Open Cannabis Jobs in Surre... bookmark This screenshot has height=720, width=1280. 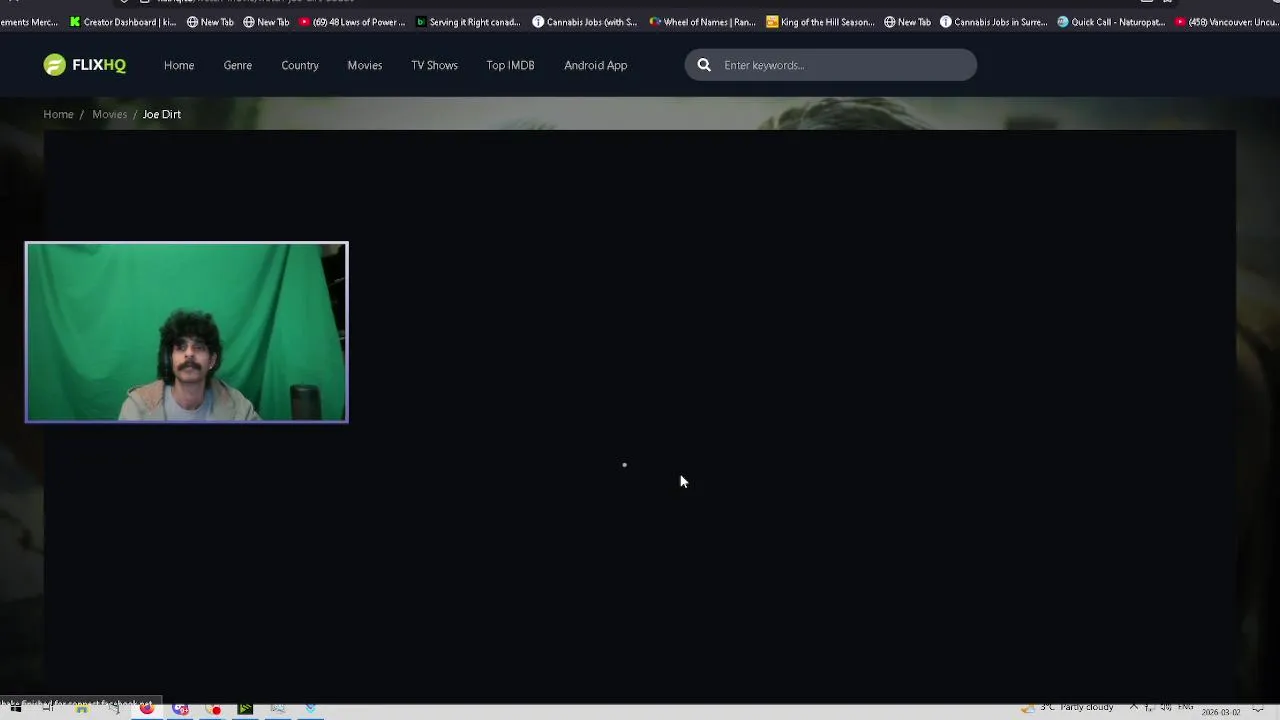pos(993,22)
